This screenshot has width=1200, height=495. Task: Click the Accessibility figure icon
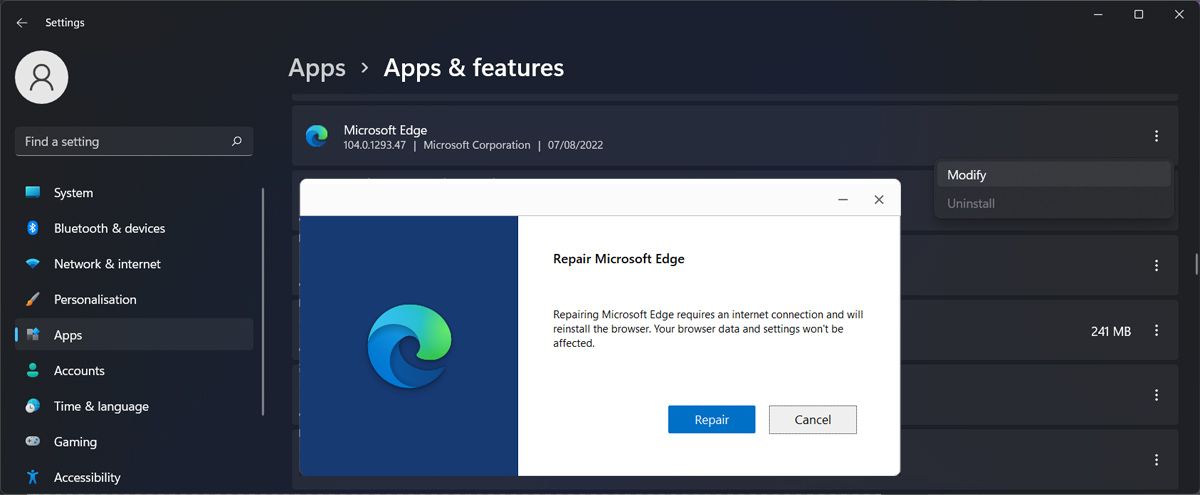coord(33,477)
